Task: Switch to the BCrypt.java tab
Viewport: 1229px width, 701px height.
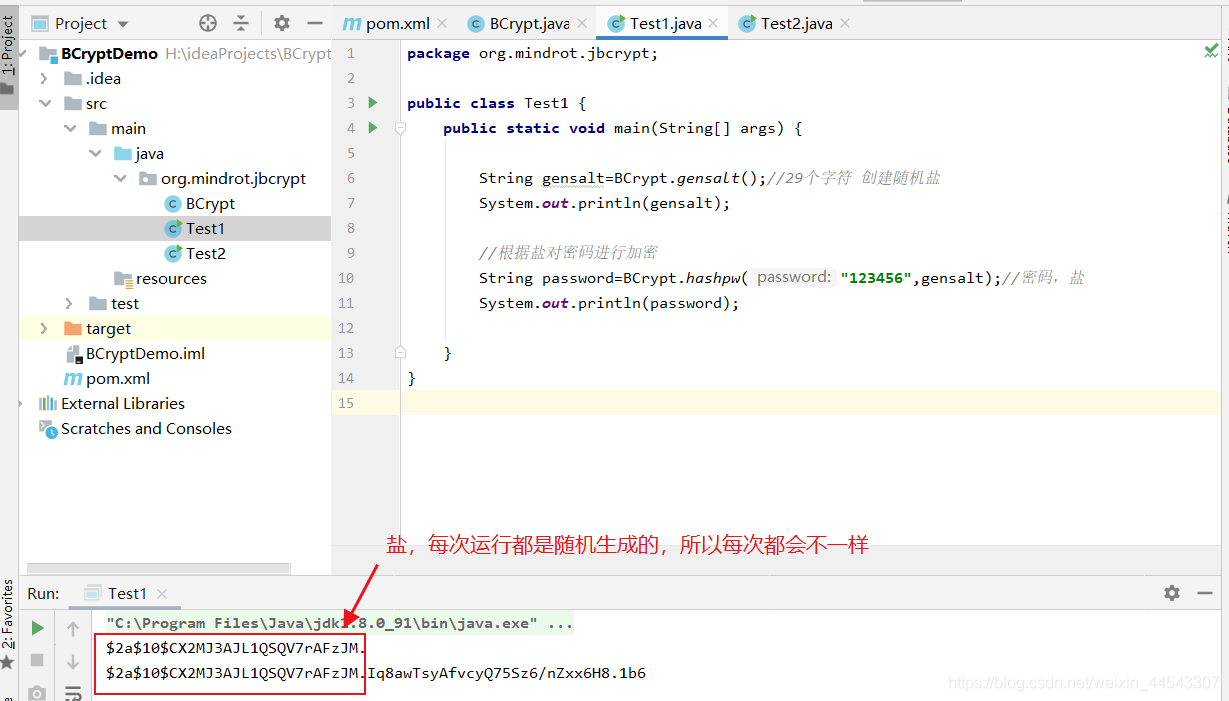Action: tap(518, 23)
